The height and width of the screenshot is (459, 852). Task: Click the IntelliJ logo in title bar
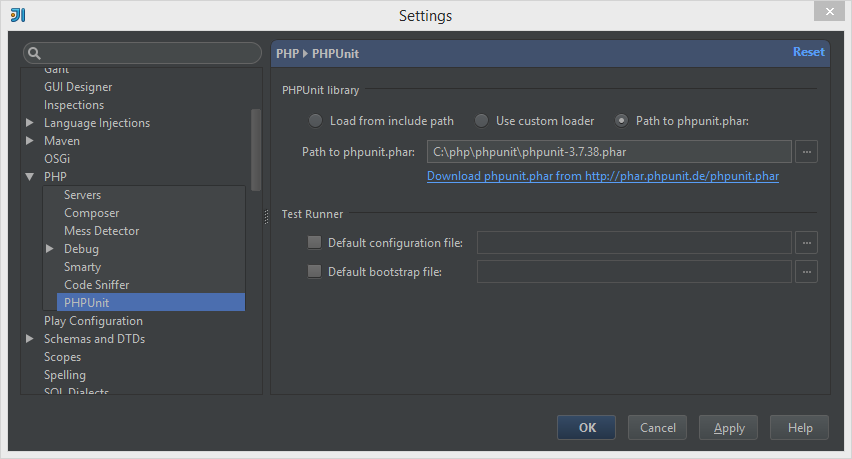pyautogui.click(x=18, y=15)
